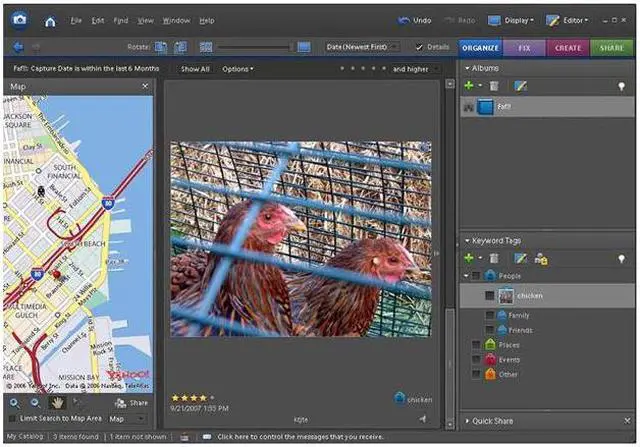Check the Places category box
This screenshot has width=640, height=447.
(x=476, y=345)
